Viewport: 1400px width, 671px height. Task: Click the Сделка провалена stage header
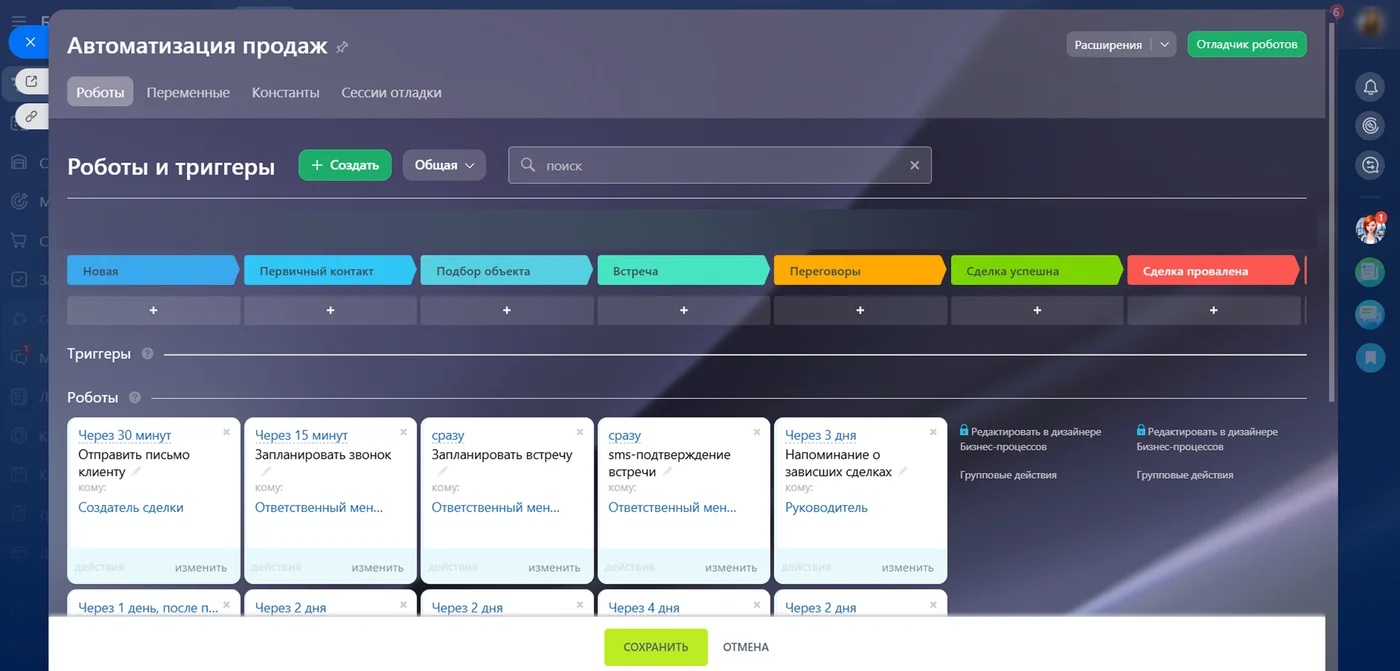click(x=1213, y=270)
